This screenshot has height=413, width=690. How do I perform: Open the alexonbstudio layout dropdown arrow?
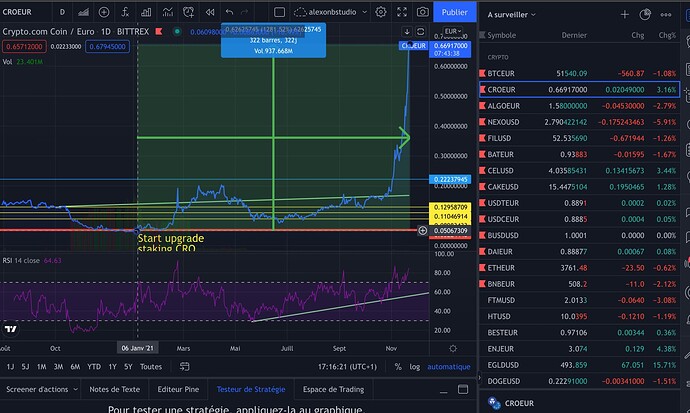coord(364,12)
